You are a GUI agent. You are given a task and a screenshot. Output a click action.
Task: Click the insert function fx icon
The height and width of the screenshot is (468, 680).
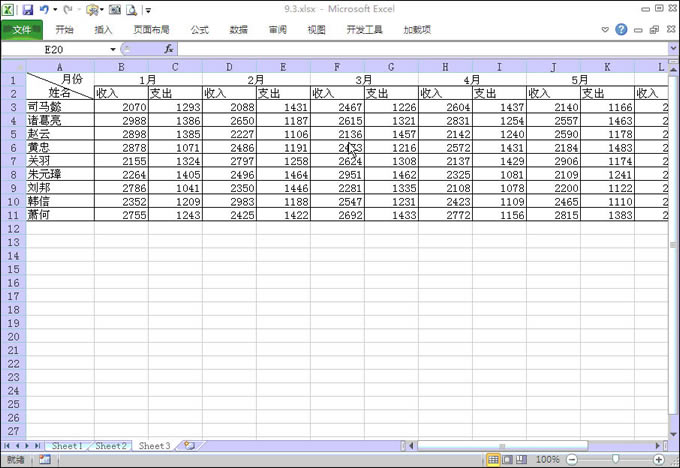coord(169,49)
